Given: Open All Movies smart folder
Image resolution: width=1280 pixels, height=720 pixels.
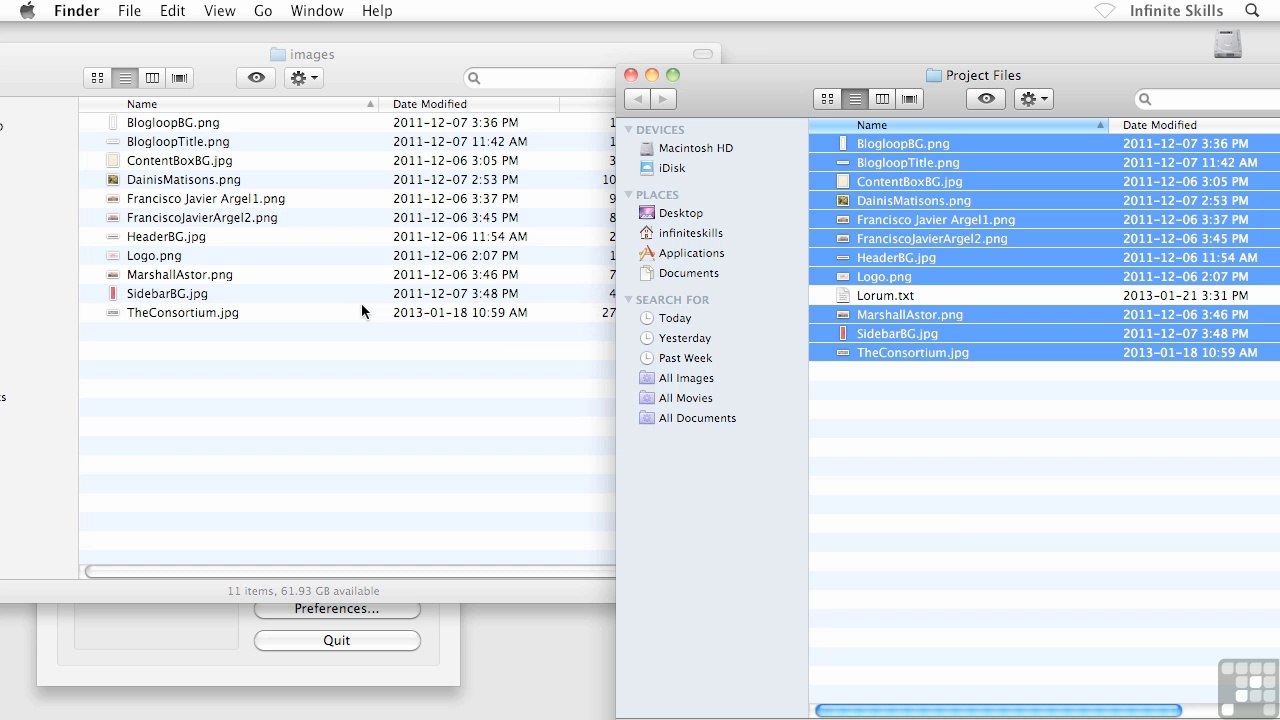Looking at the screenshot, I should [676, 398].
